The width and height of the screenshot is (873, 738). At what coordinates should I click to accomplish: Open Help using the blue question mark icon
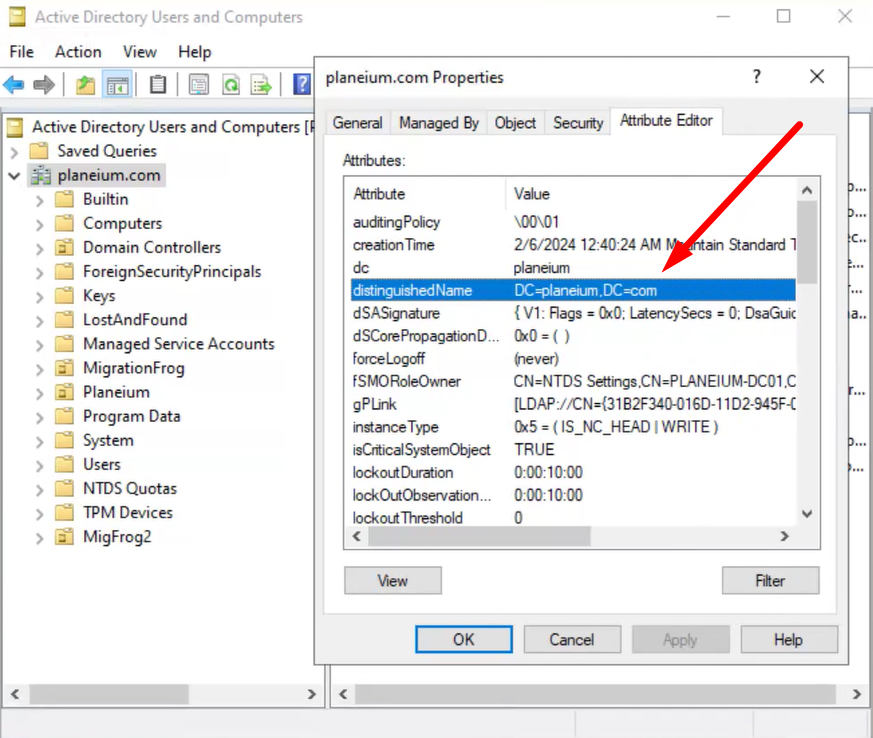[x=301, y=84]
